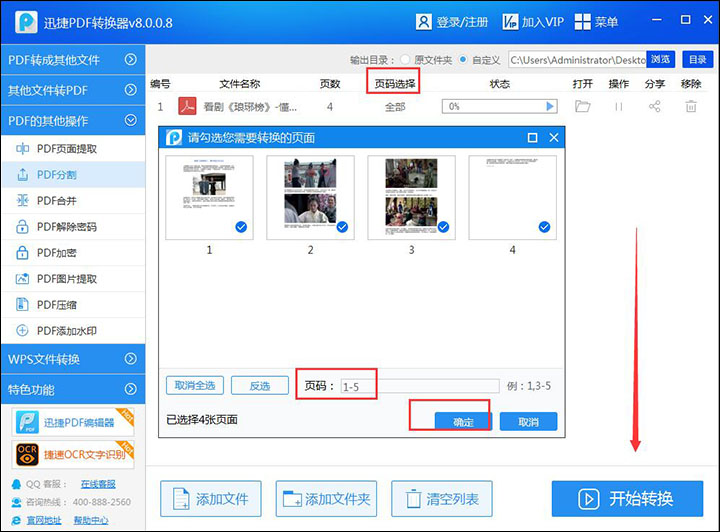The height and width of the screenshot is (532, 720).
Task: Choose PDF解除密码 from sidebar
Action: (73, 227)
